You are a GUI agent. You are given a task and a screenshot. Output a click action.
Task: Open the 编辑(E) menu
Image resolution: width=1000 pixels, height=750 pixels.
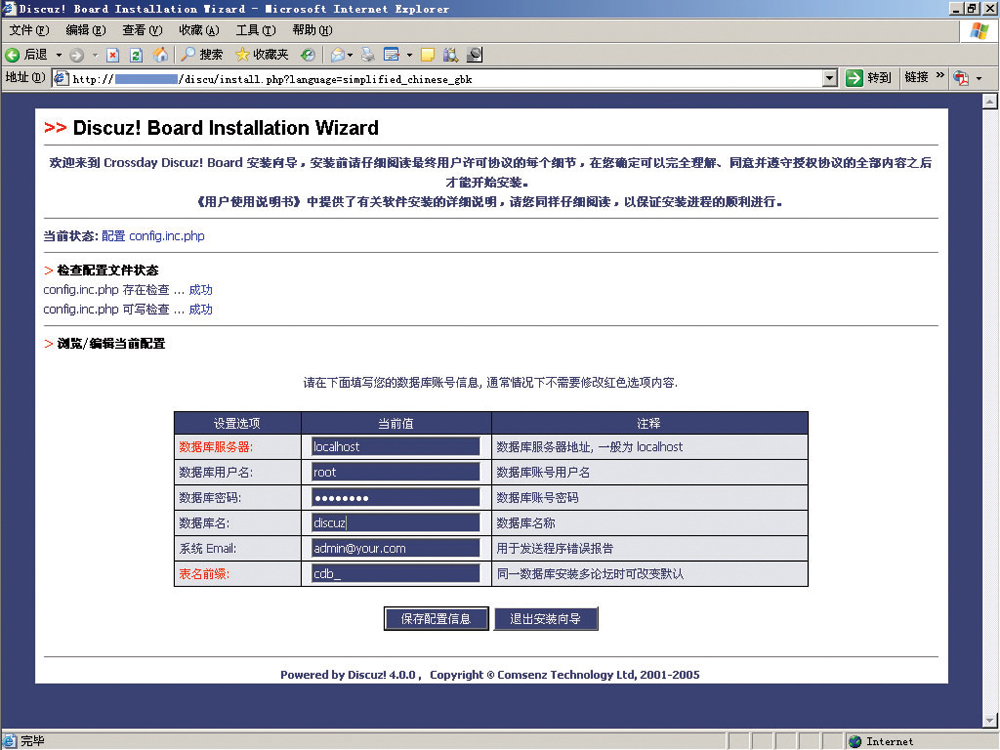85,30
